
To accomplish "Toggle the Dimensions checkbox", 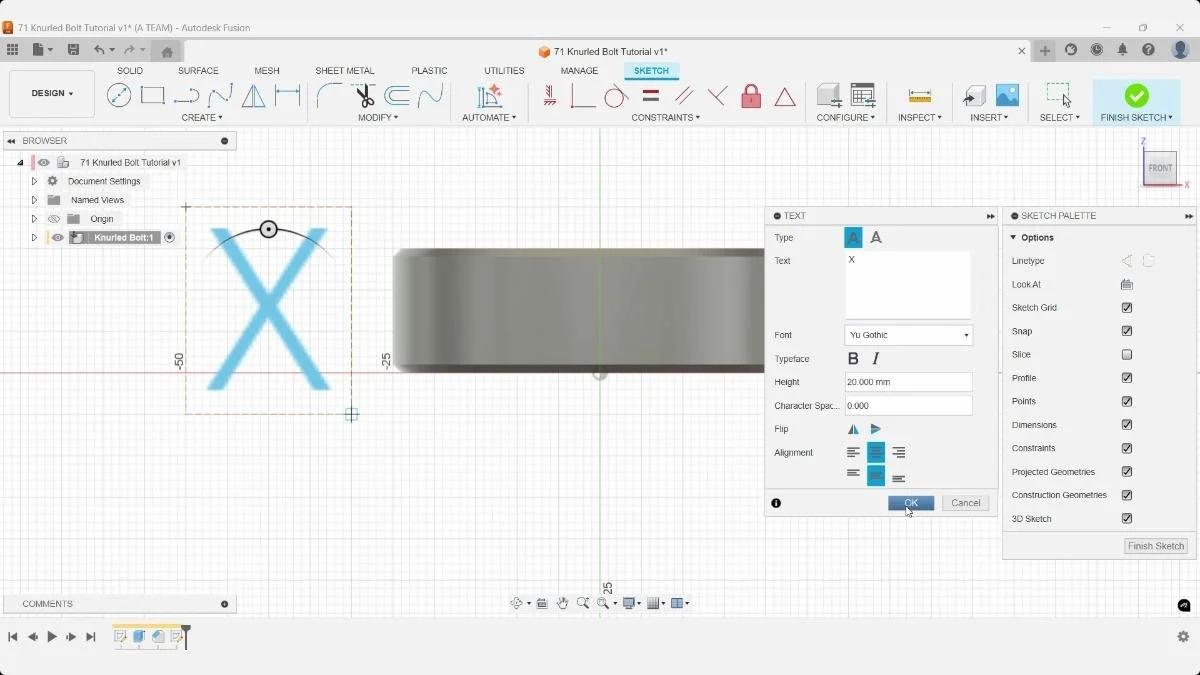I will (1127, 425).
